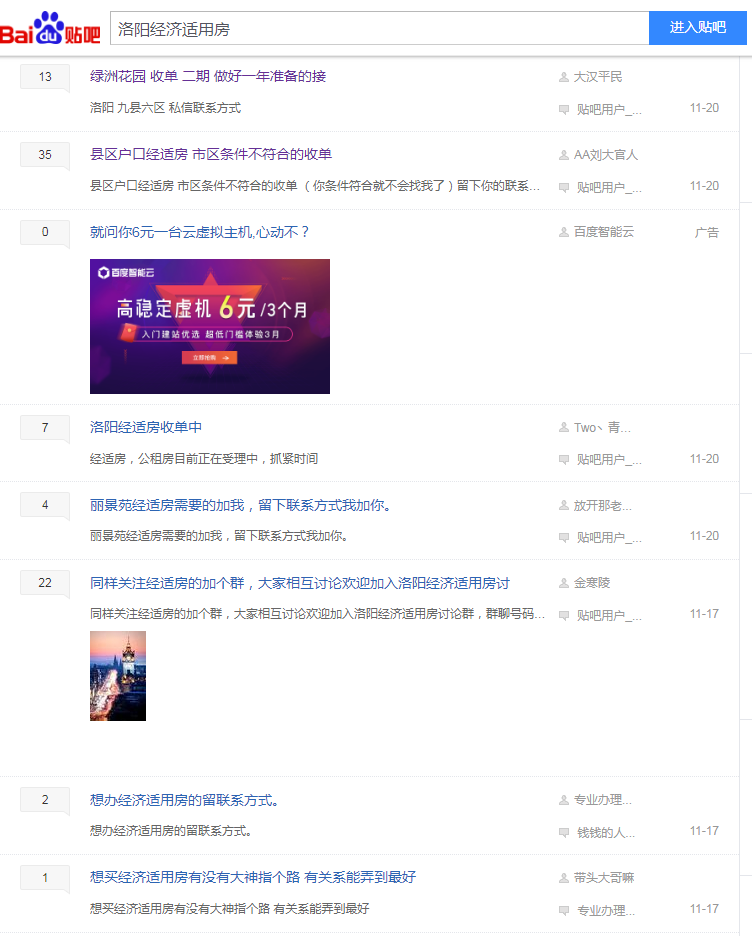
Task: Click reply bubble icon in 绿洲花园 row
Action: pyautogui.click(x=563, y=109)
